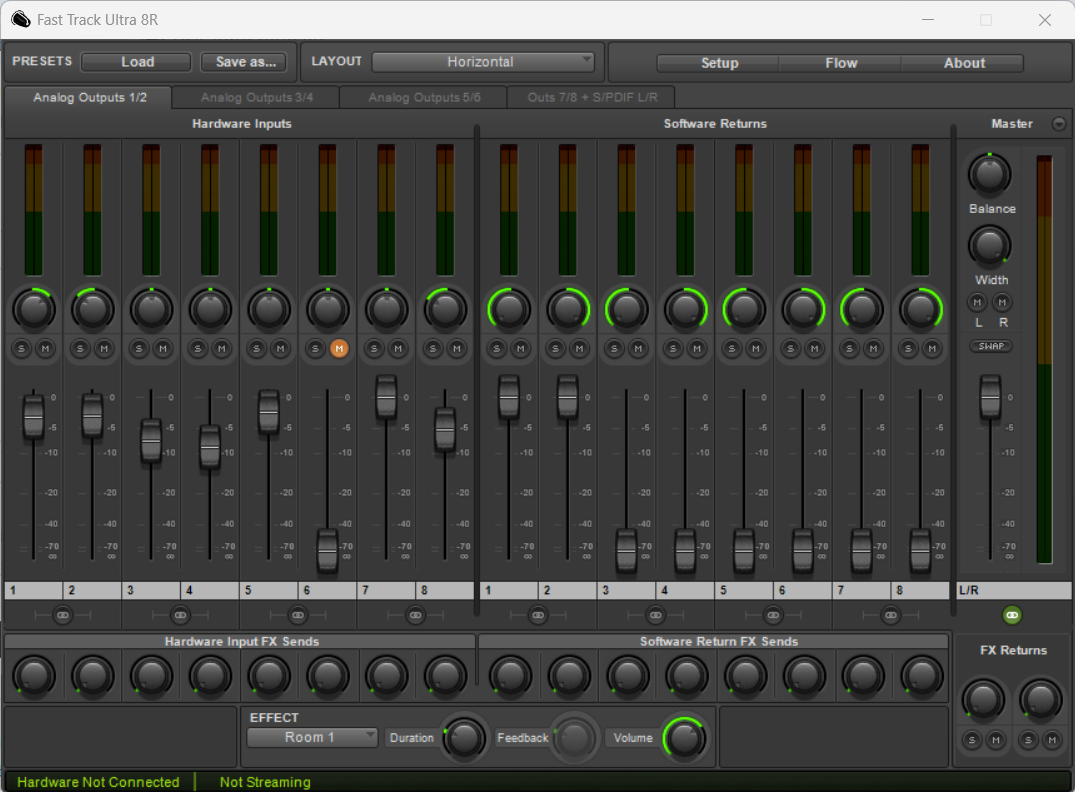Image resolution: width=1075 pixels, height=792 pixels.
Task: Click the link icon between hardware inputs 1 and 2
Action: (x=62, y=615)
